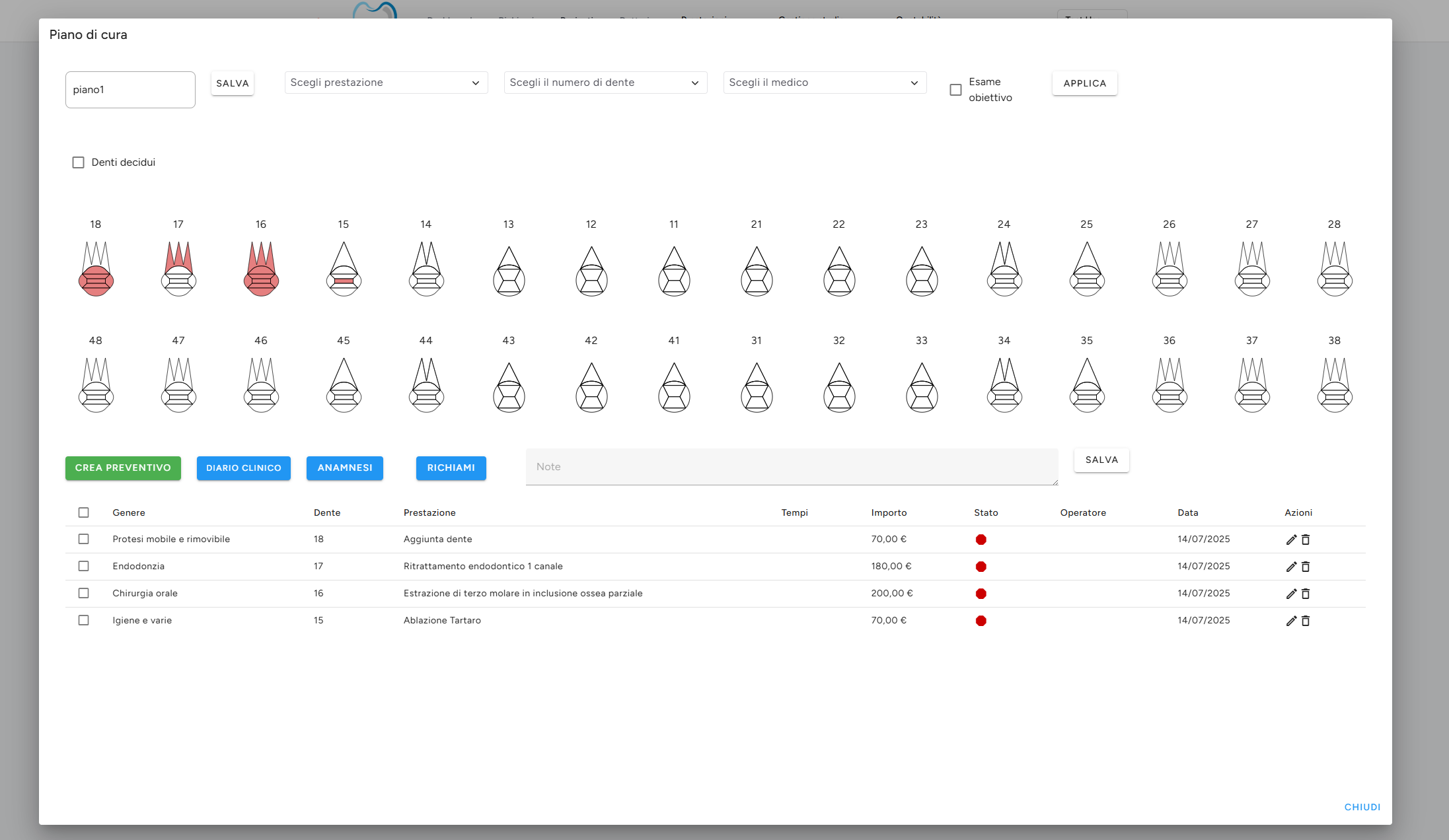The height and width of the screenshot is (840, 1449).
Task: Enable the Denti decidui checkbox
Action: 78,162
